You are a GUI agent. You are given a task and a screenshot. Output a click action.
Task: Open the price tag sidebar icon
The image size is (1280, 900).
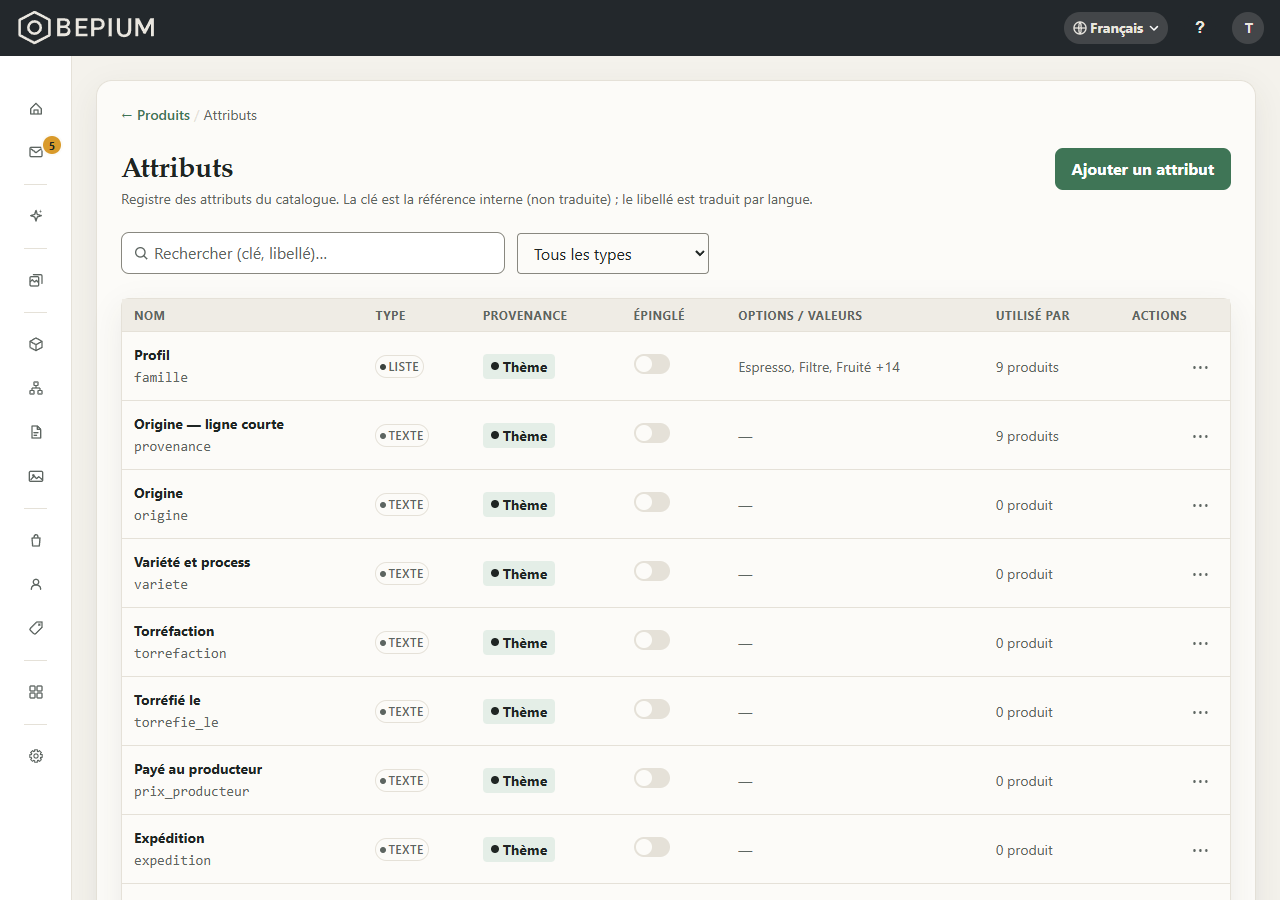(x=36, y=628)
